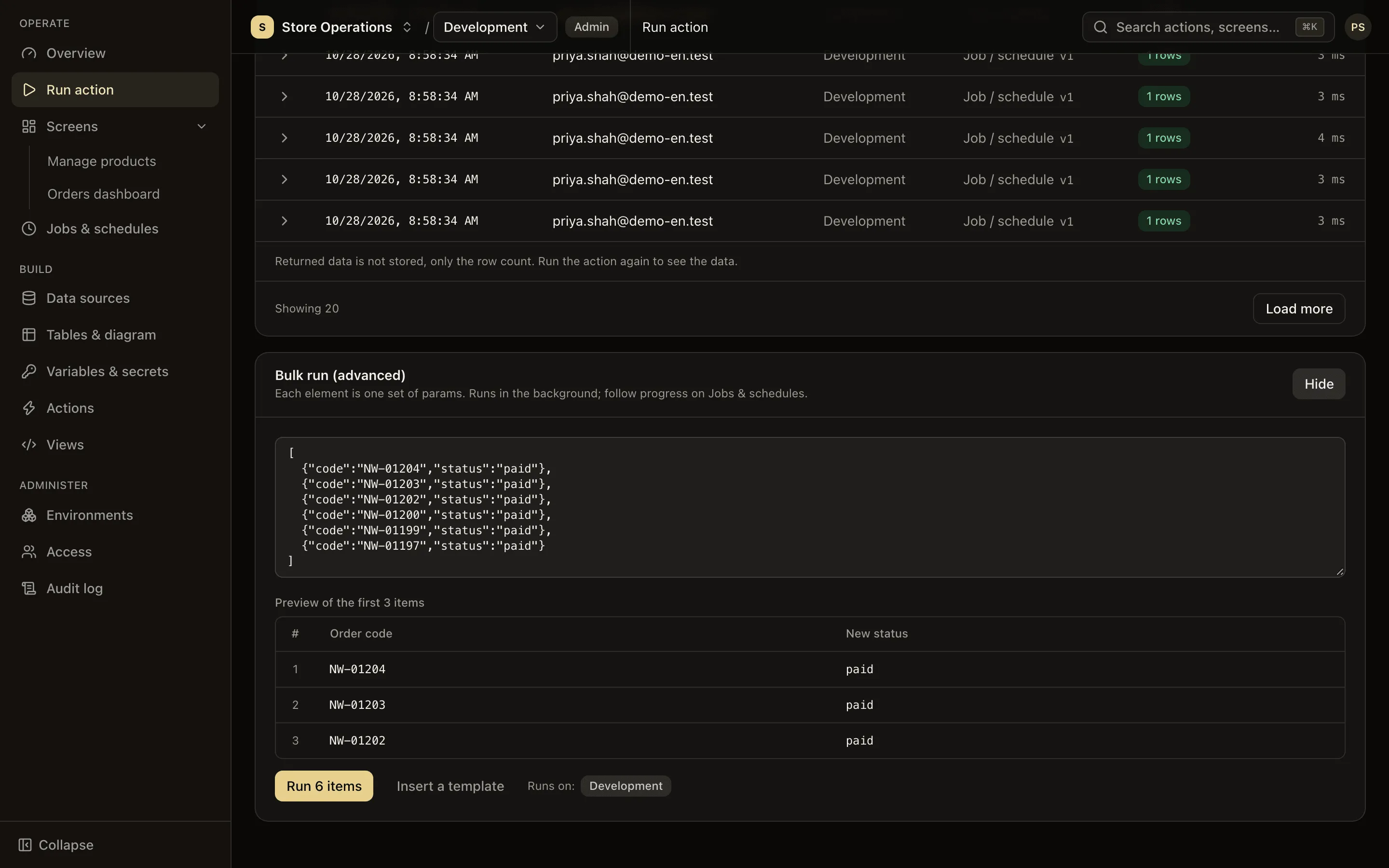This screenshot has width=1389, height=868.
Task: Expand the 4 ms run row
Action: pos(284,138)
